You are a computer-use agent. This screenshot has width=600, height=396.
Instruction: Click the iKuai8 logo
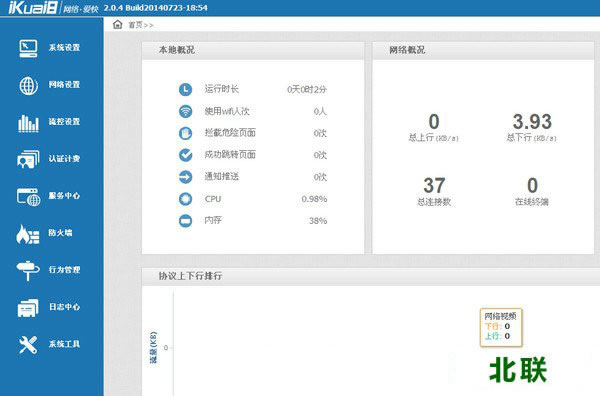[33, 8]
